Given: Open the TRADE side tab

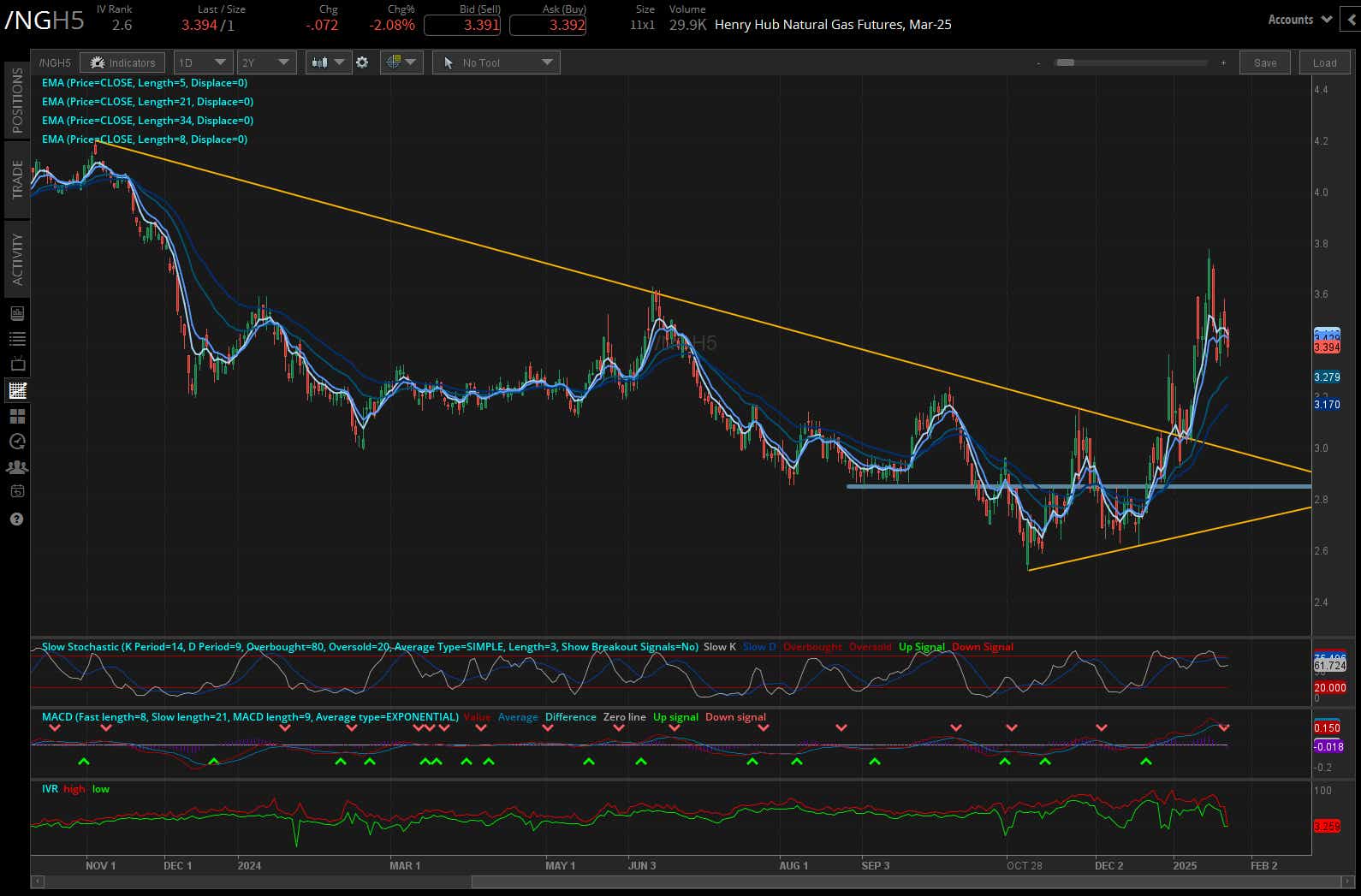Looking at the screenshot, I should (17, 179).
